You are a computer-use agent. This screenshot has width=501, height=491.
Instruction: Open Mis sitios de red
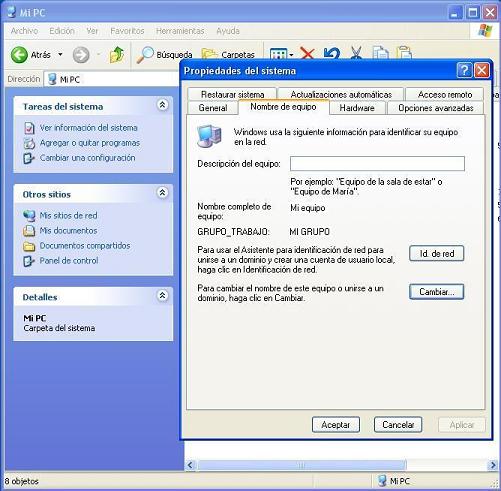(69, 216)
